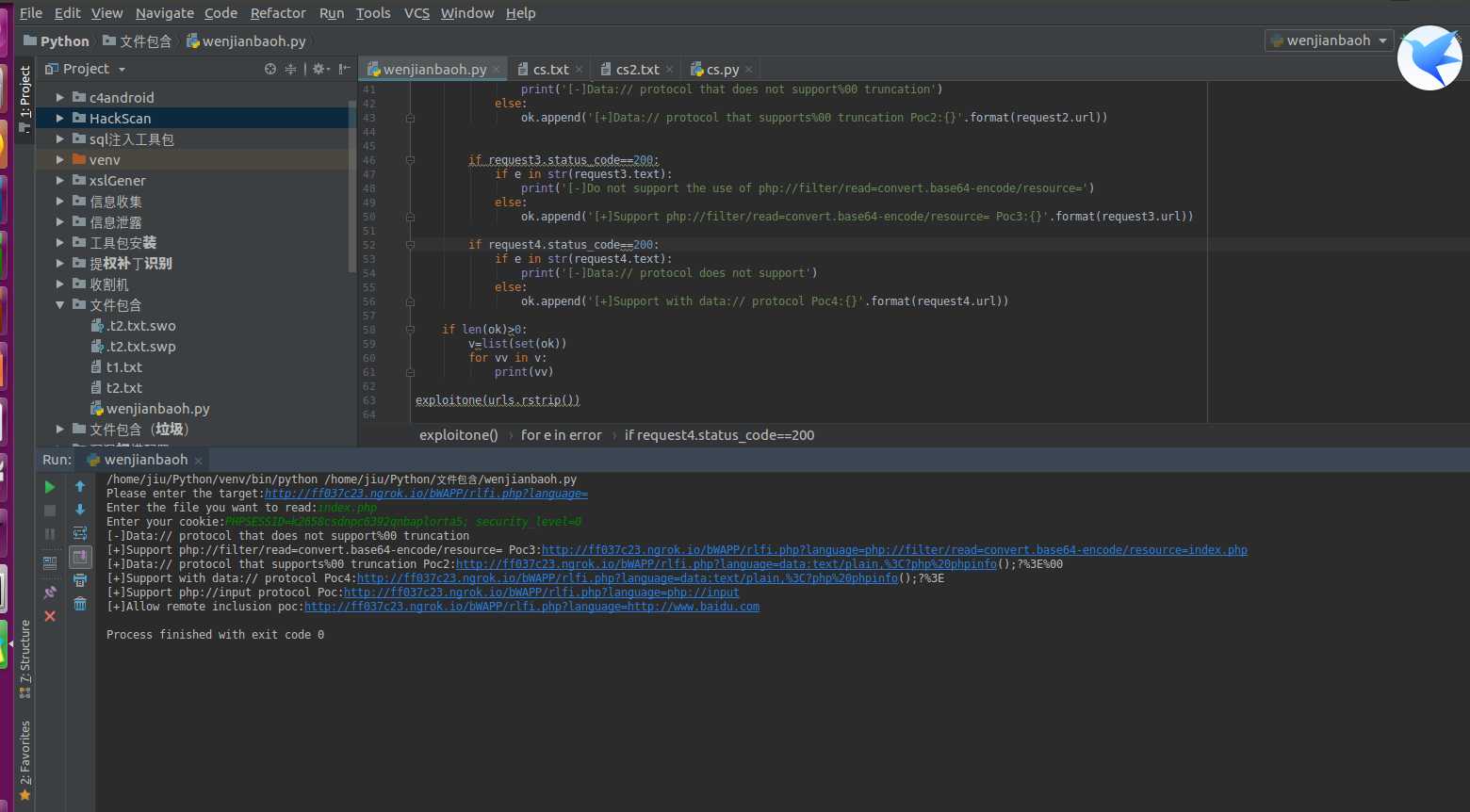This screenshot has width=1470, height=812.
Task: Hide the Project panel with the hide icon
Action: click(x=344, y=69)
